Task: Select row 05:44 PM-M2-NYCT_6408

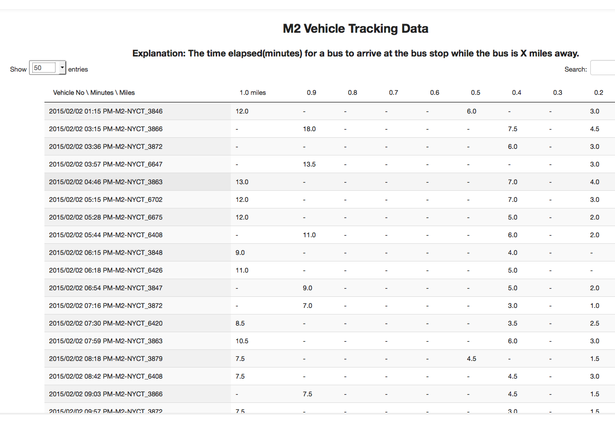Action: tap(329, 235)
